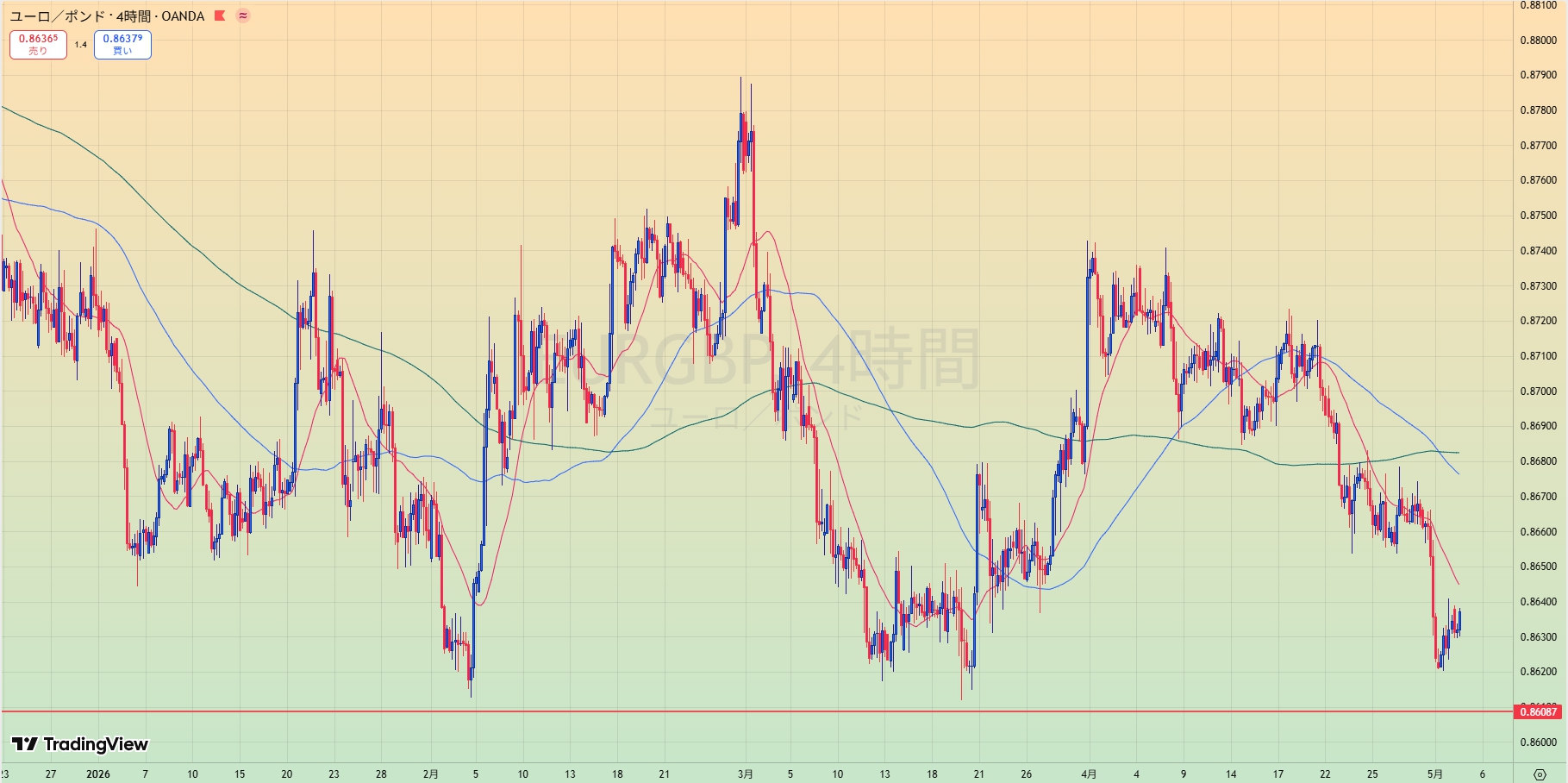Screen dimensions: 1568x783
Task: Click the 1.4 spread value between the buttons
Action: point(80,45)
